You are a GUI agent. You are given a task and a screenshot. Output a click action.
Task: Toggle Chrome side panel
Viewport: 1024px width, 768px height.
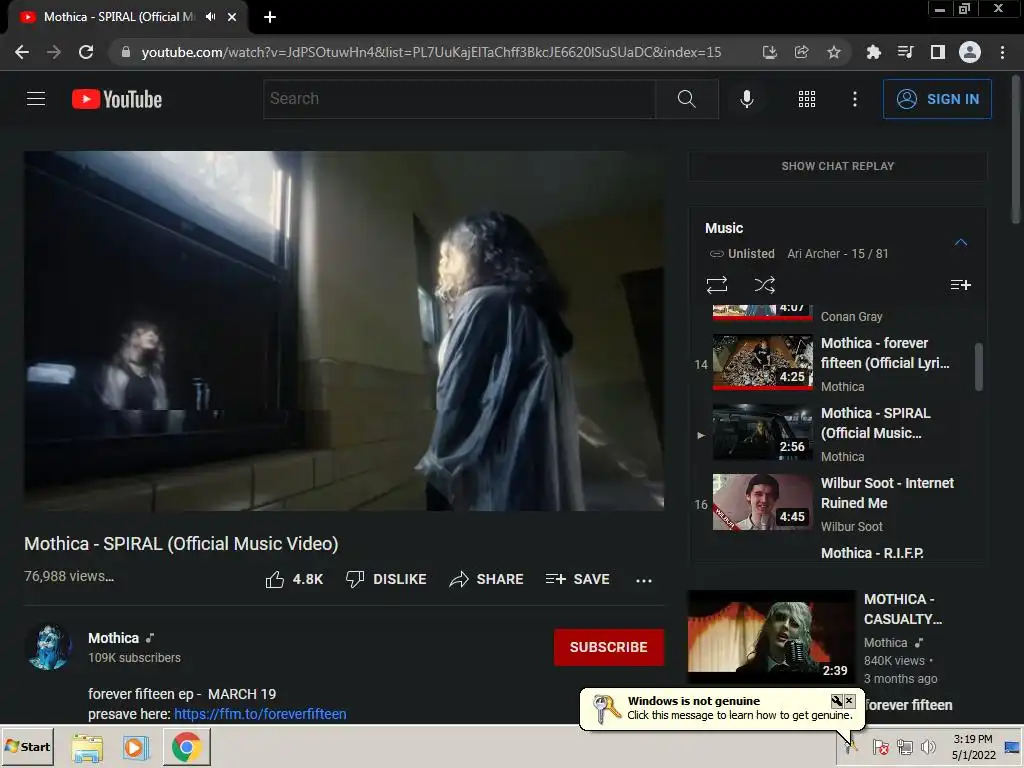[x=937, y=52]
